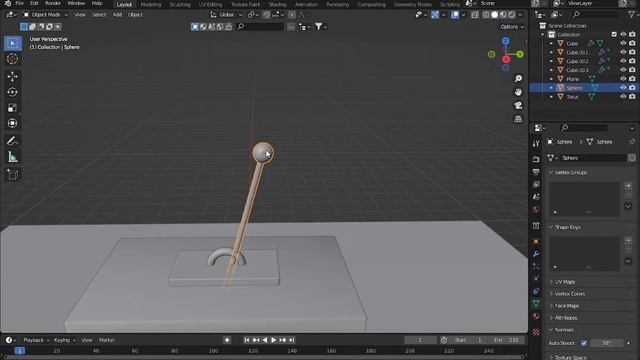
Task: Click the blue Z axis gizmo ball
Action: 506,41
